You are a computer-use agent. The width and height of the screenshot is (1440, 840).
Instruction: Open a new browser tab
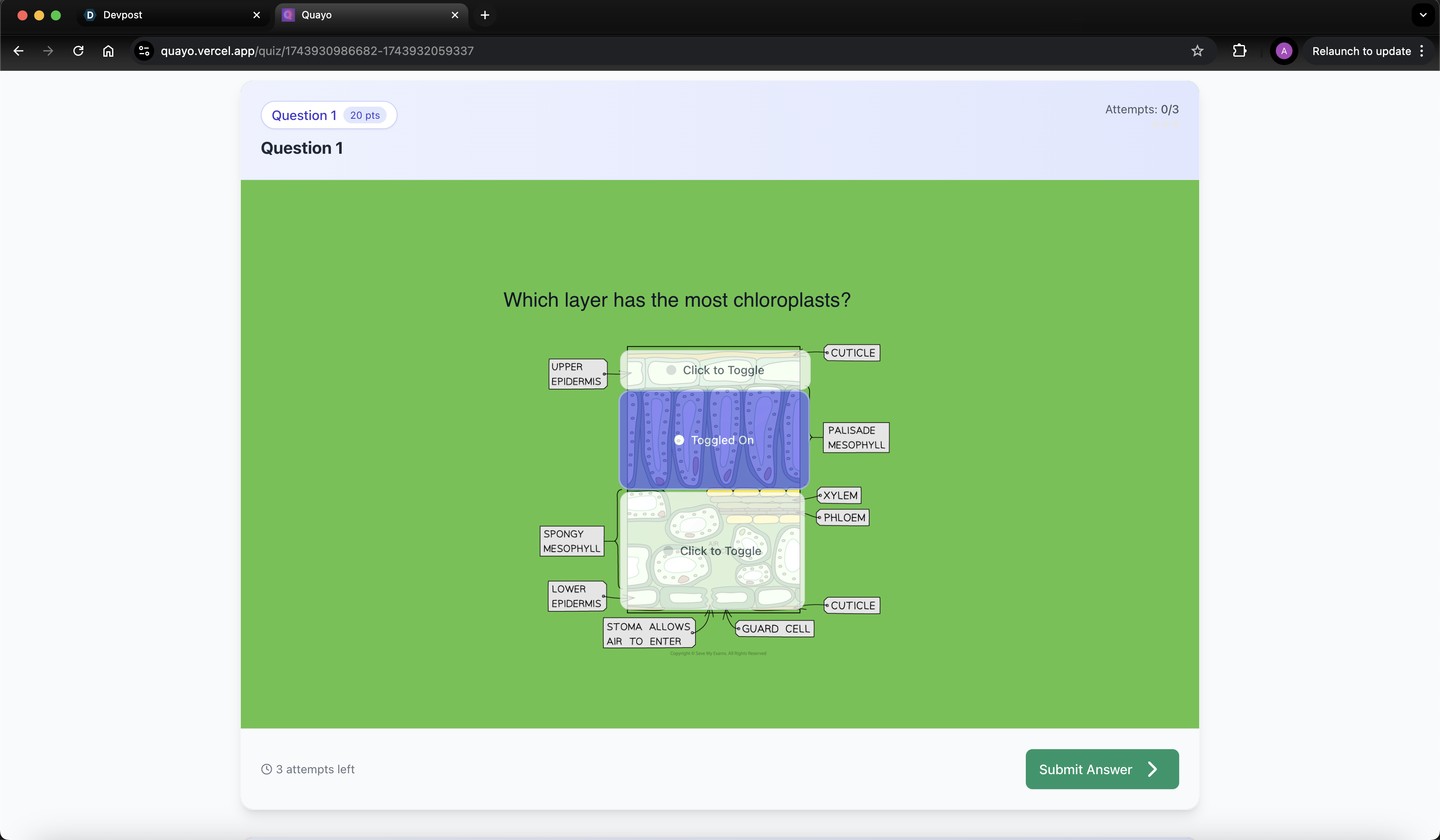[x=485, y=15]
